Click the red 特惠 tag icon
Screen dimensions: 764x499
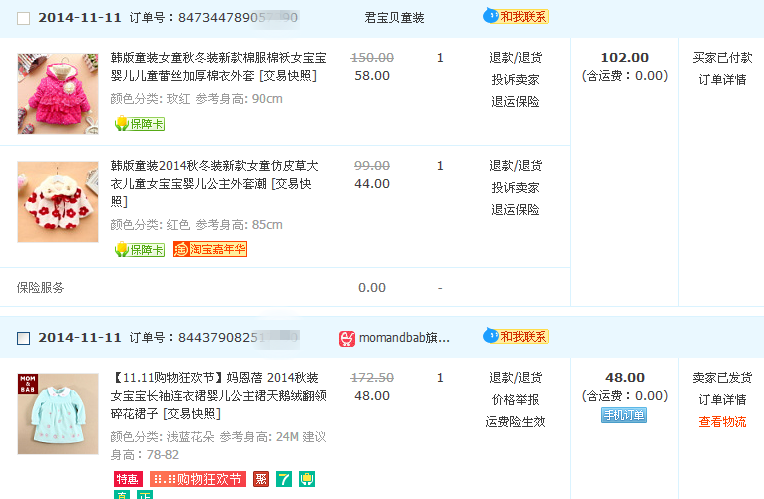tap(127, 479)
